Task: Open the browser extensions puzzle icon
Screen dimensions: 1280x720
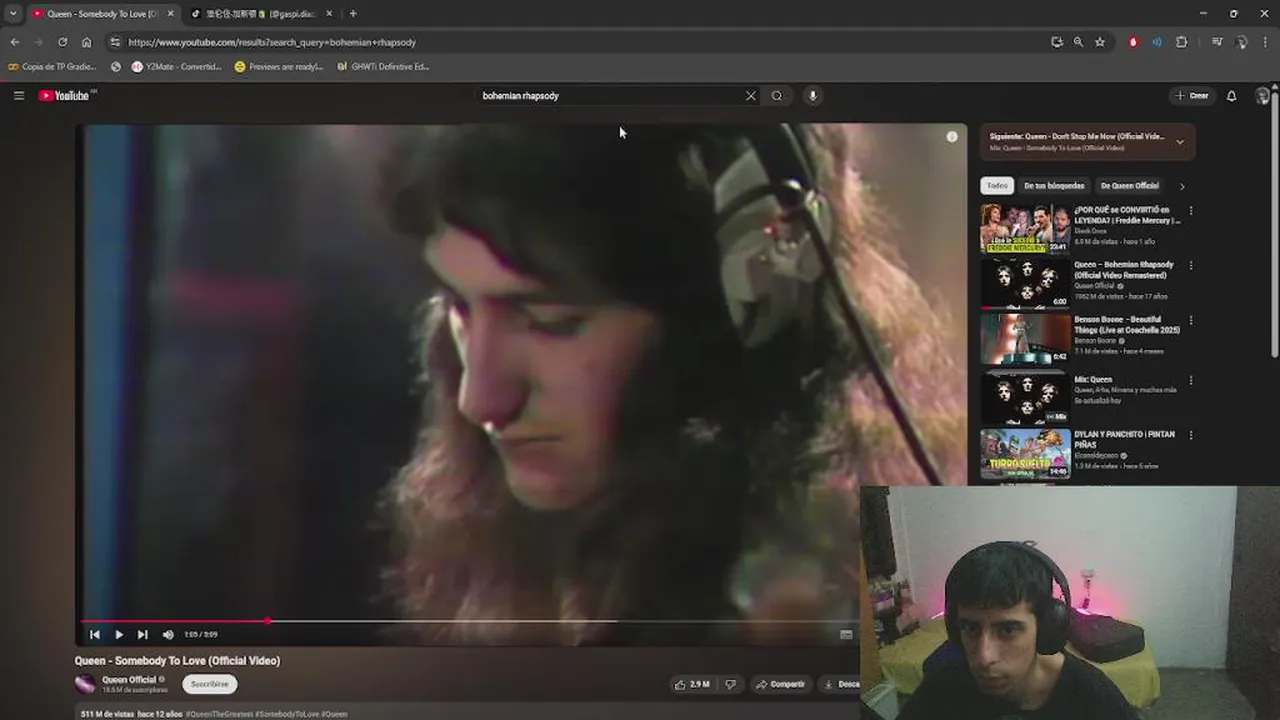Action: pos(1182,42)
